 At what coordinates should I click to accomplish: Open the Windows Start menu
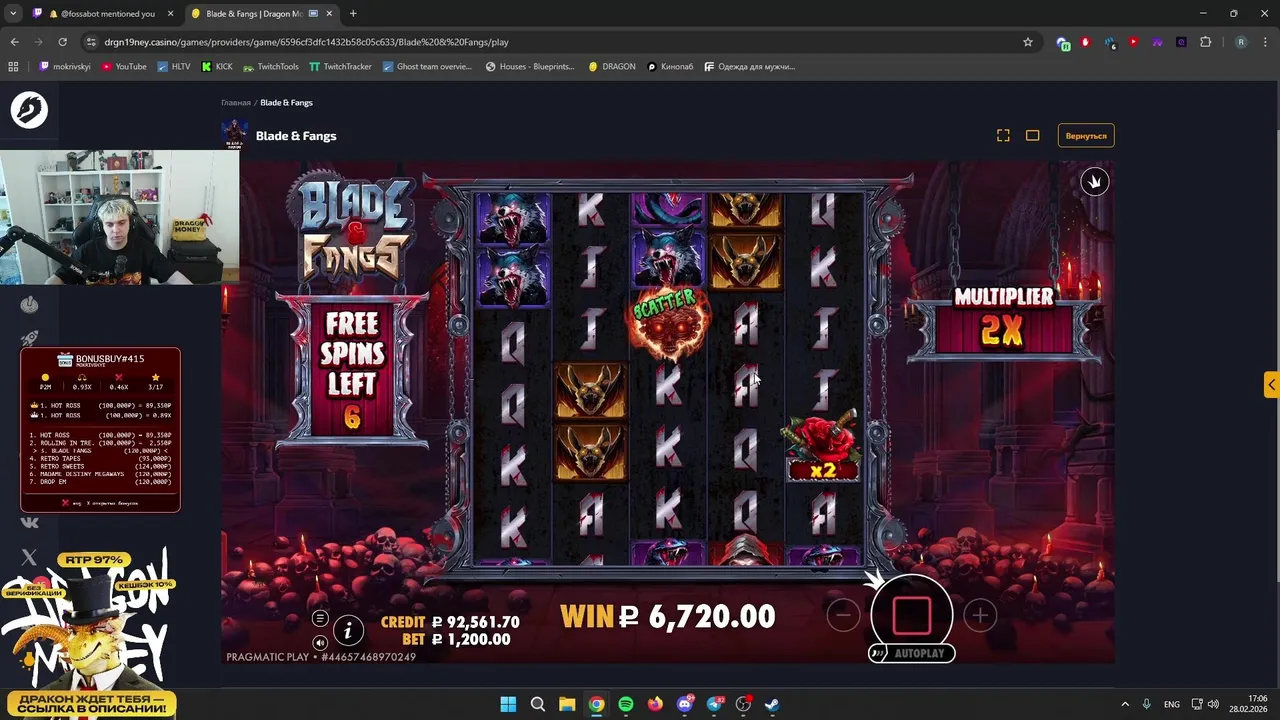508,704
